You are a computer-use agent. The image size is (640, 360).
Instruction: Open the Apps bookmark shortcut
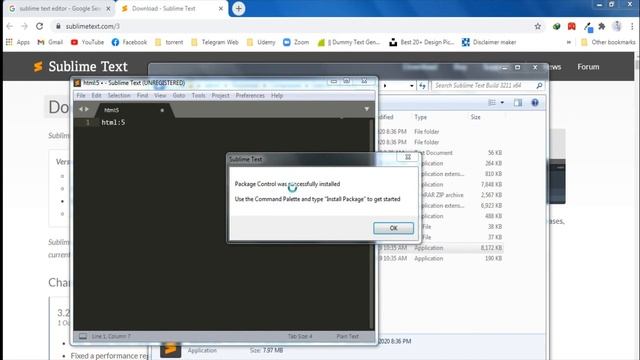click(x=18, y=42)
